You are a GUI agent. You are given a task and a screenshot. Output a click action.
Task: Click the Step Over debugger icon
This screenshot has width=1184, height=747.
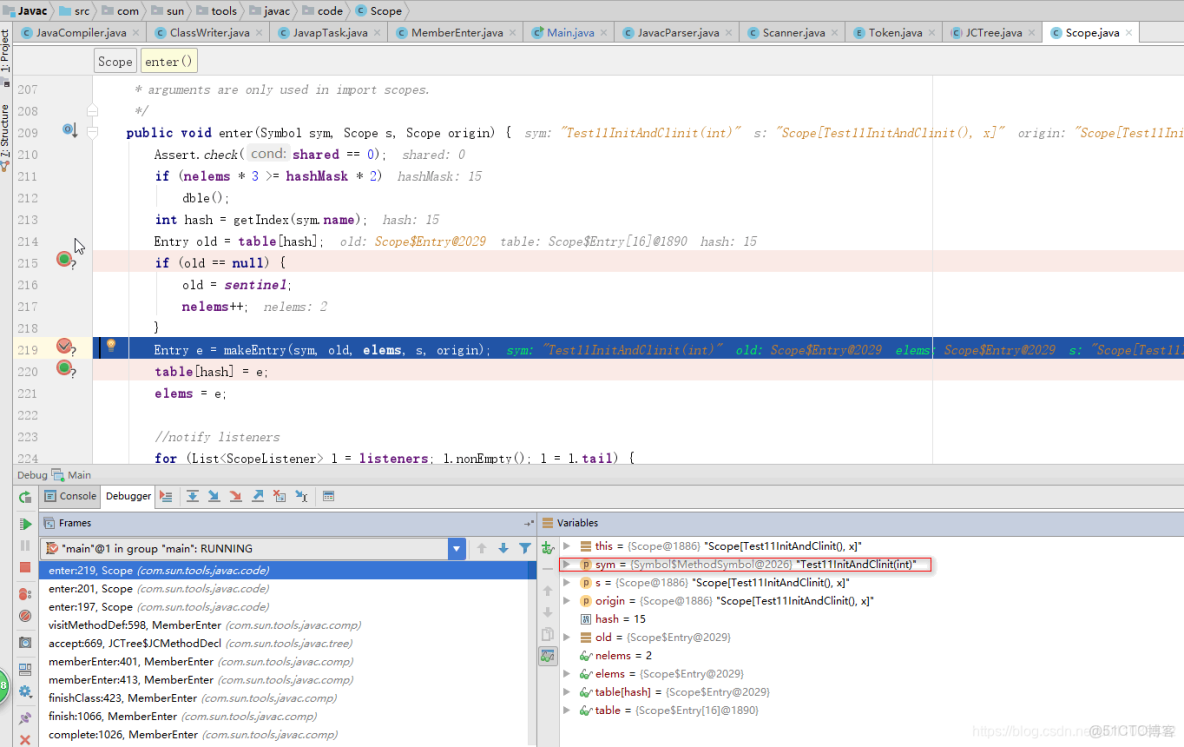click(x=194, y=496)
